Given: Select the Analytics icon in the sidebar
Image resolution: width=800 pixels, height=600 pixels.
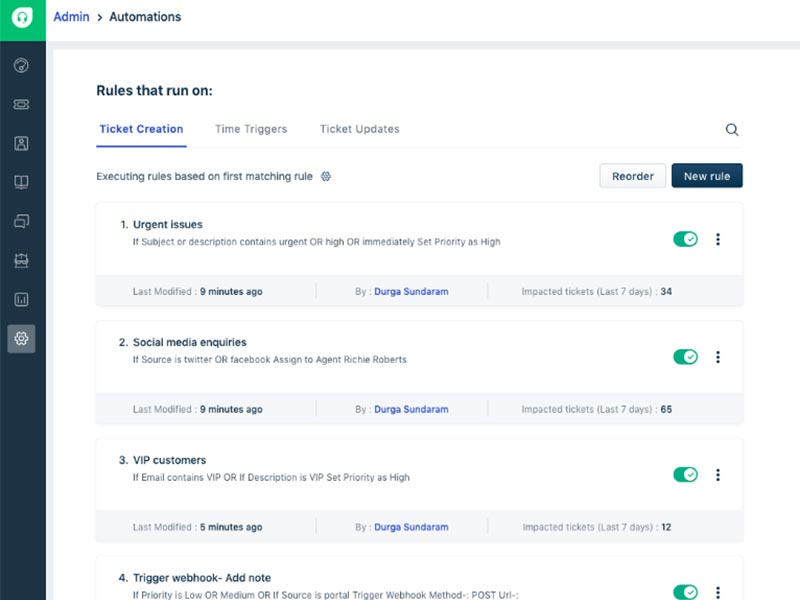Looking at the screenshot, I should pos(21,299).
